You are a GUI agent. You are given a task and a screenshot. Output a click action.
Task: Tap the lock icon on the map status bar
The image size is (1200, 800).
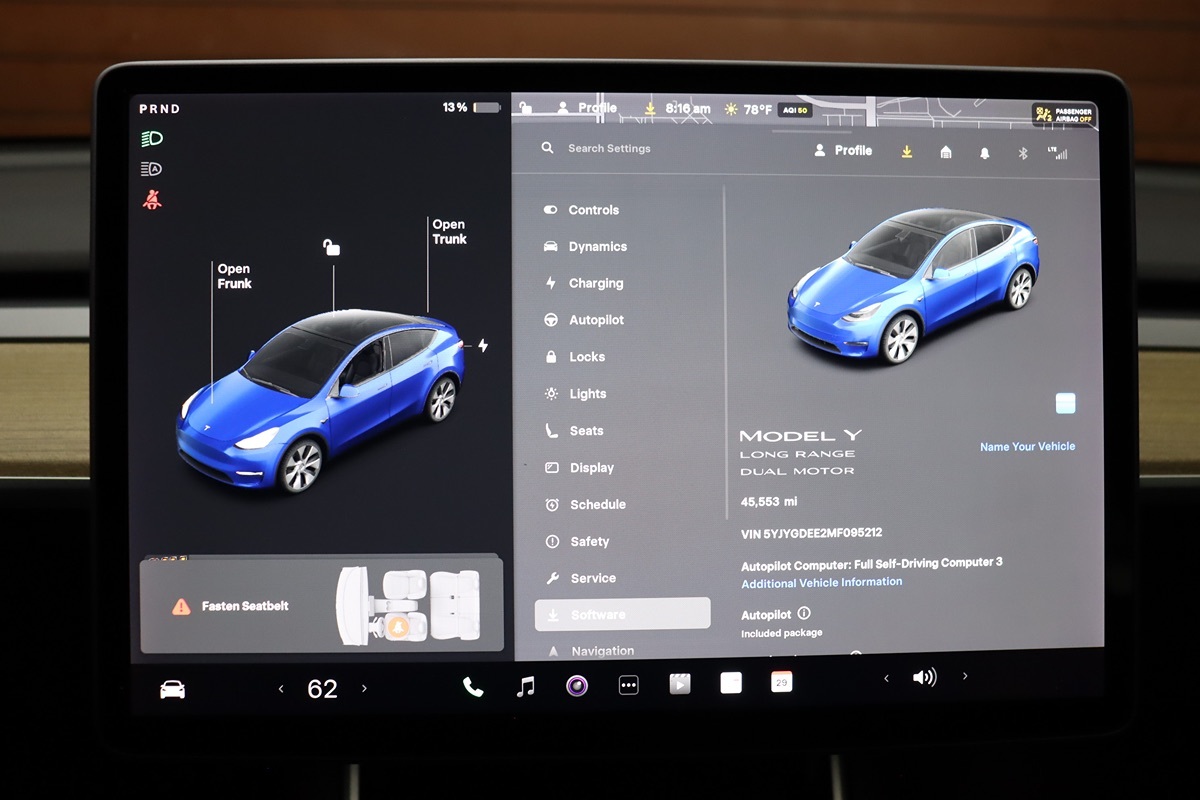[x=526, y=108]
